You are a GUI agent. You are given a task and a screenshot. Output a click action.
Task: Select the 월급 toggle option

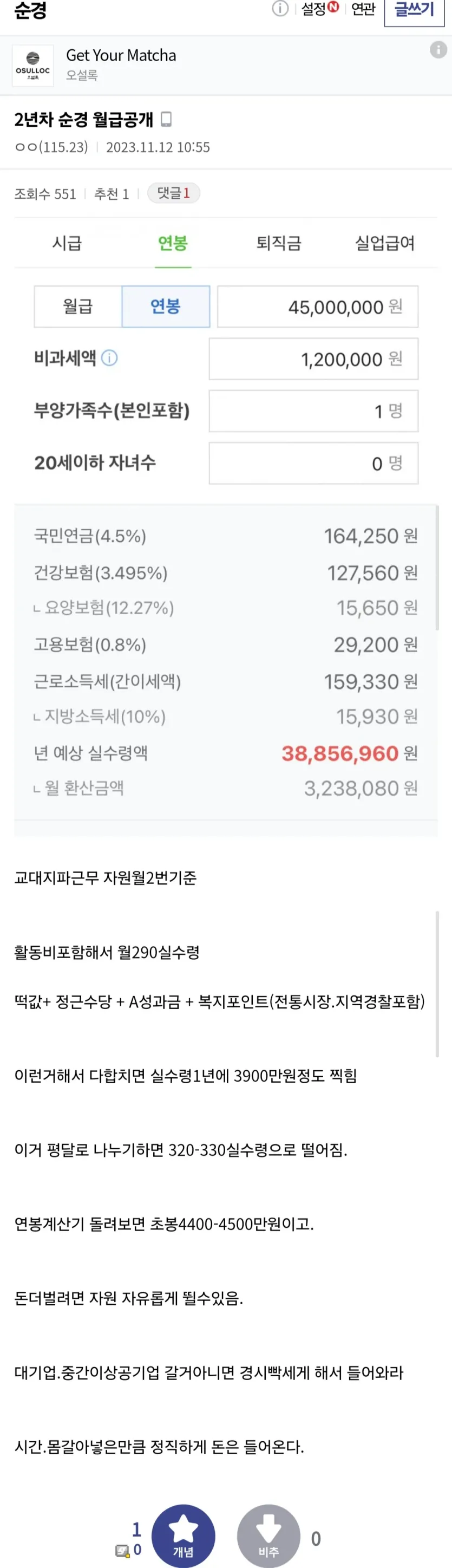[78, 306]
